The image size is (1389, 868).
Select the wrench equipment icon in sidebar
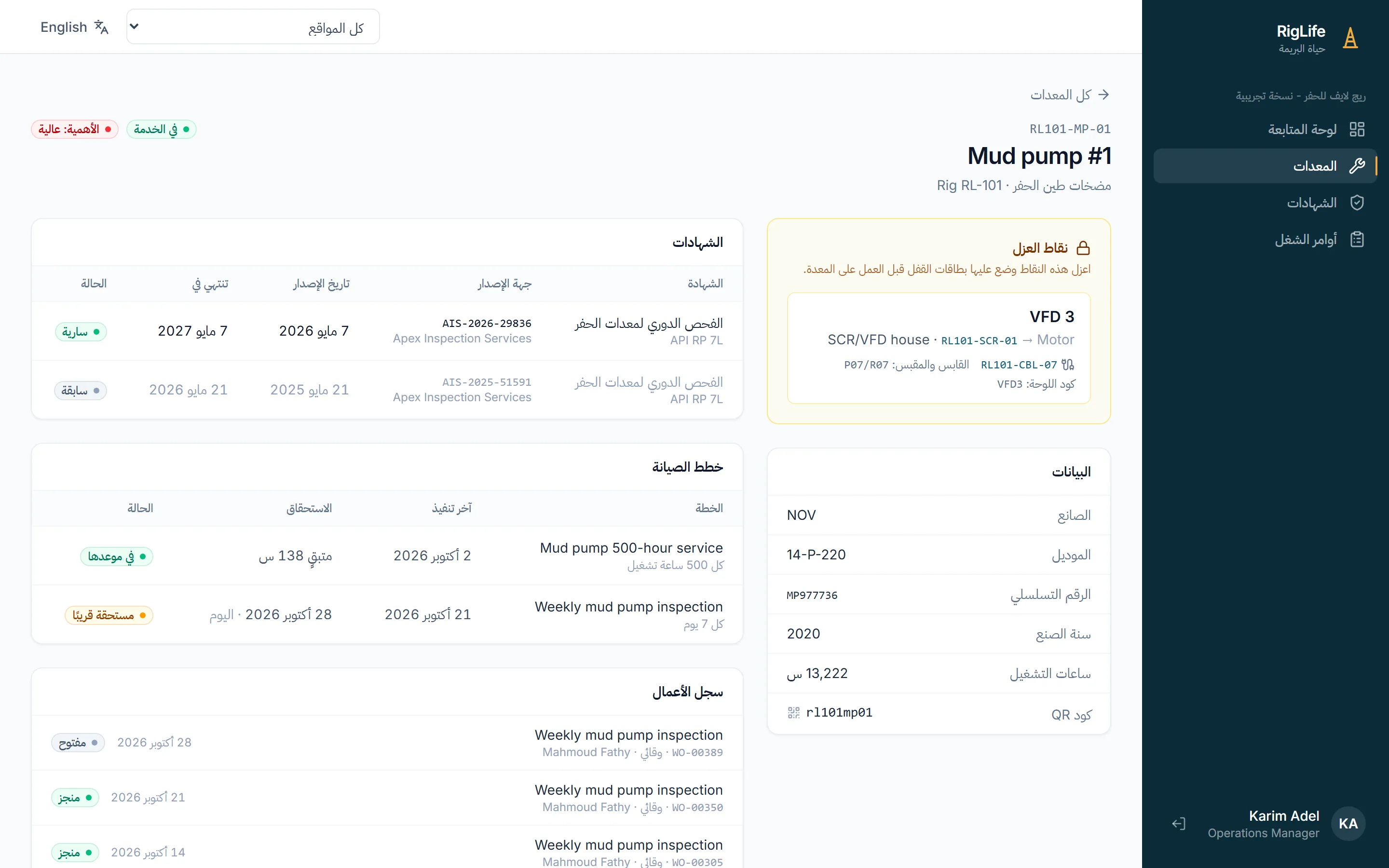1357,166
